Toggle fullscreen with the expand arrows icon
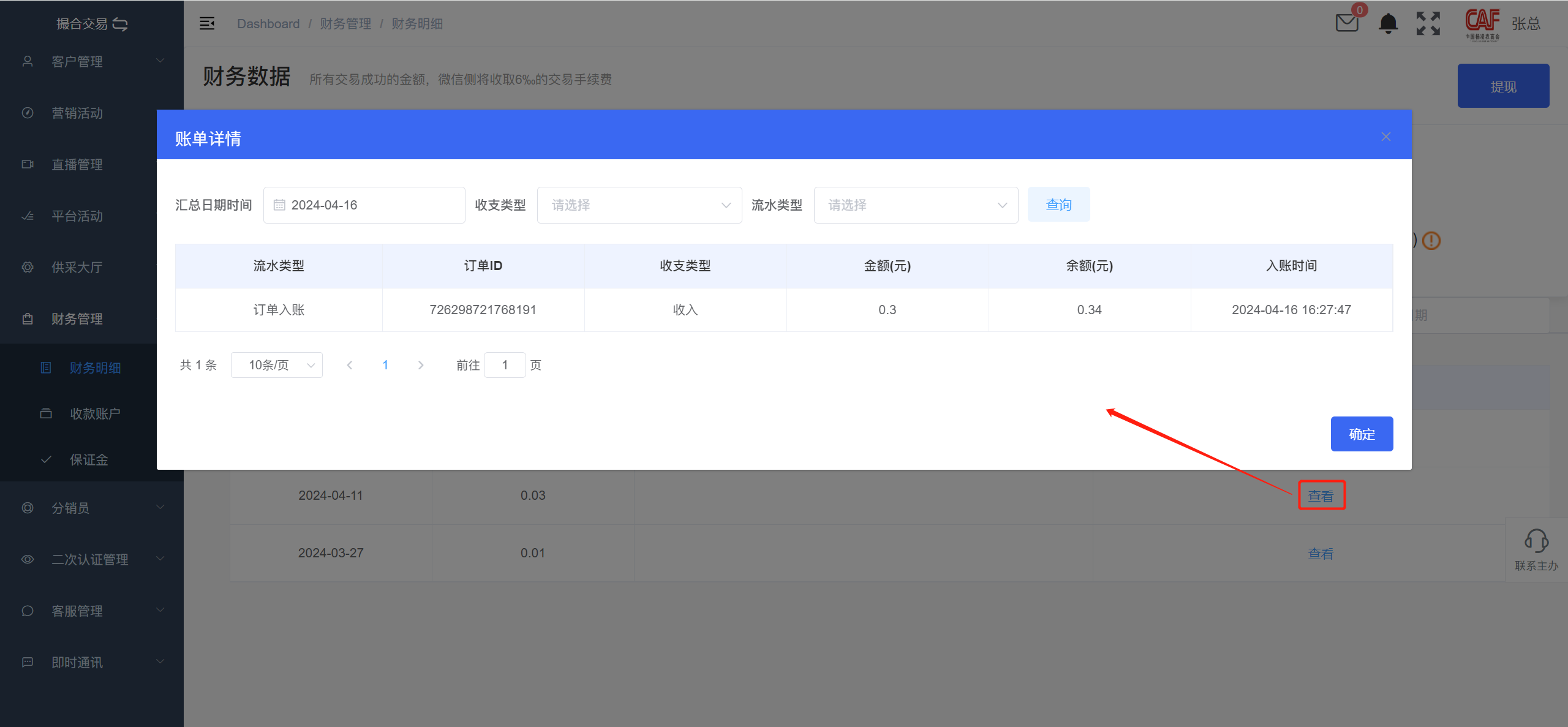 click(x=1428, y=23)
